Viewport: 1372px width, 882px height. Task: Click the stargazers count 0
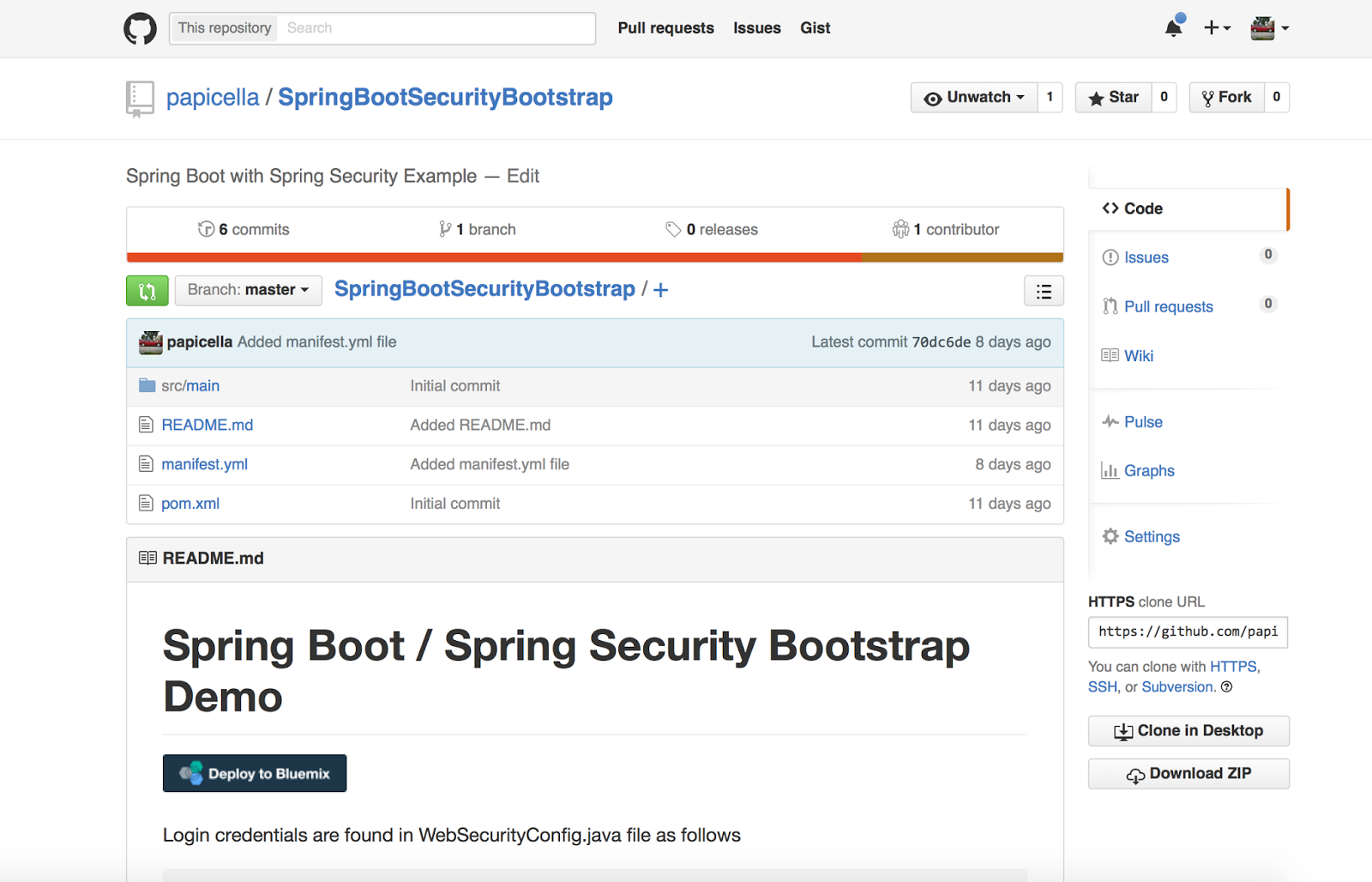tap(1164, 97)
